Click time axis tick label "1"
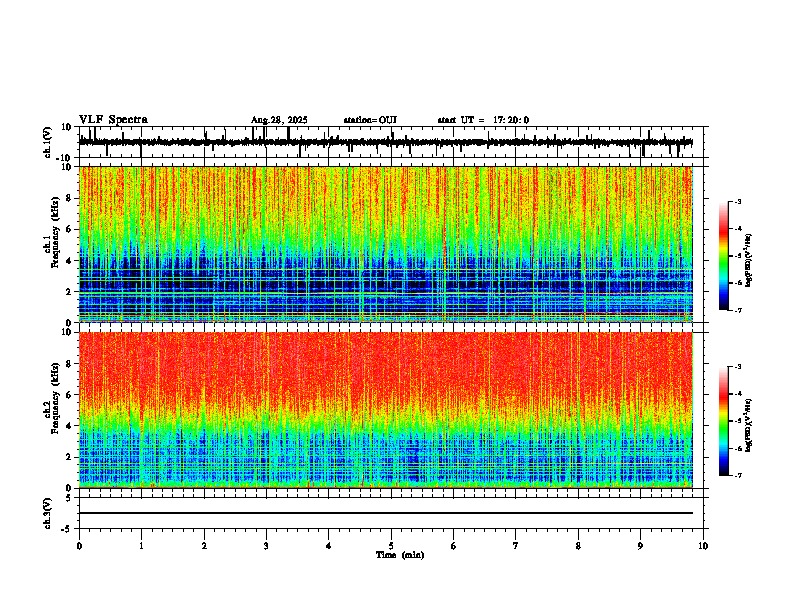This screenshot has width=792, height=612. pos(141,546)
